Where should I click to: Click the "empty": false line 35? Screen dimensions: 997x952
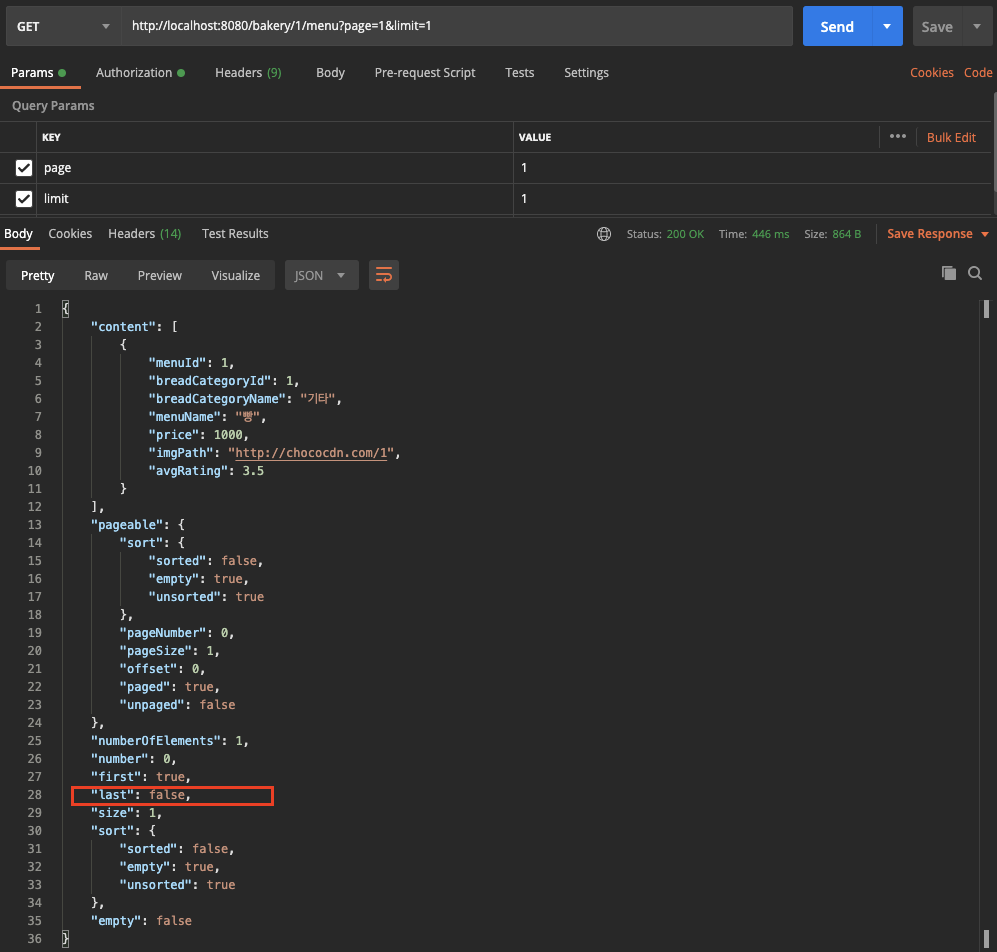[141, 921]
